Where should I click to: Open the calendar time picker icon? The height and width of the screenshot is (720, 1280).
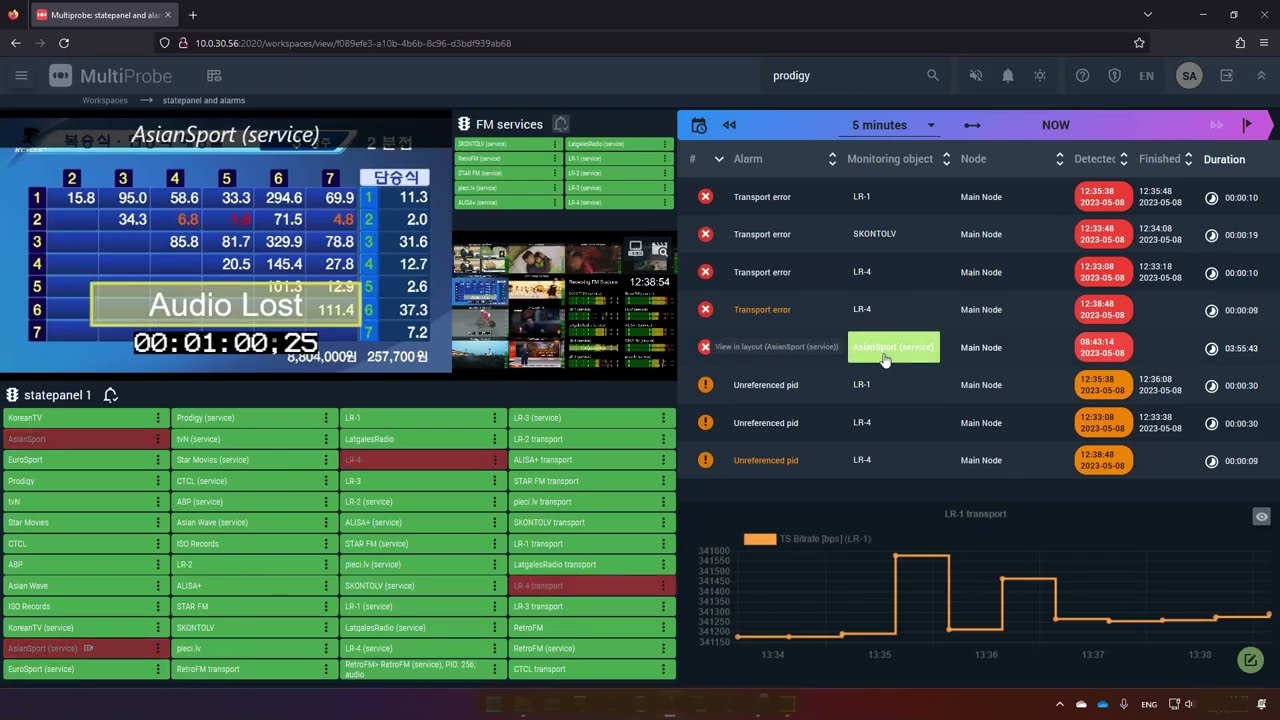[699, 125]
